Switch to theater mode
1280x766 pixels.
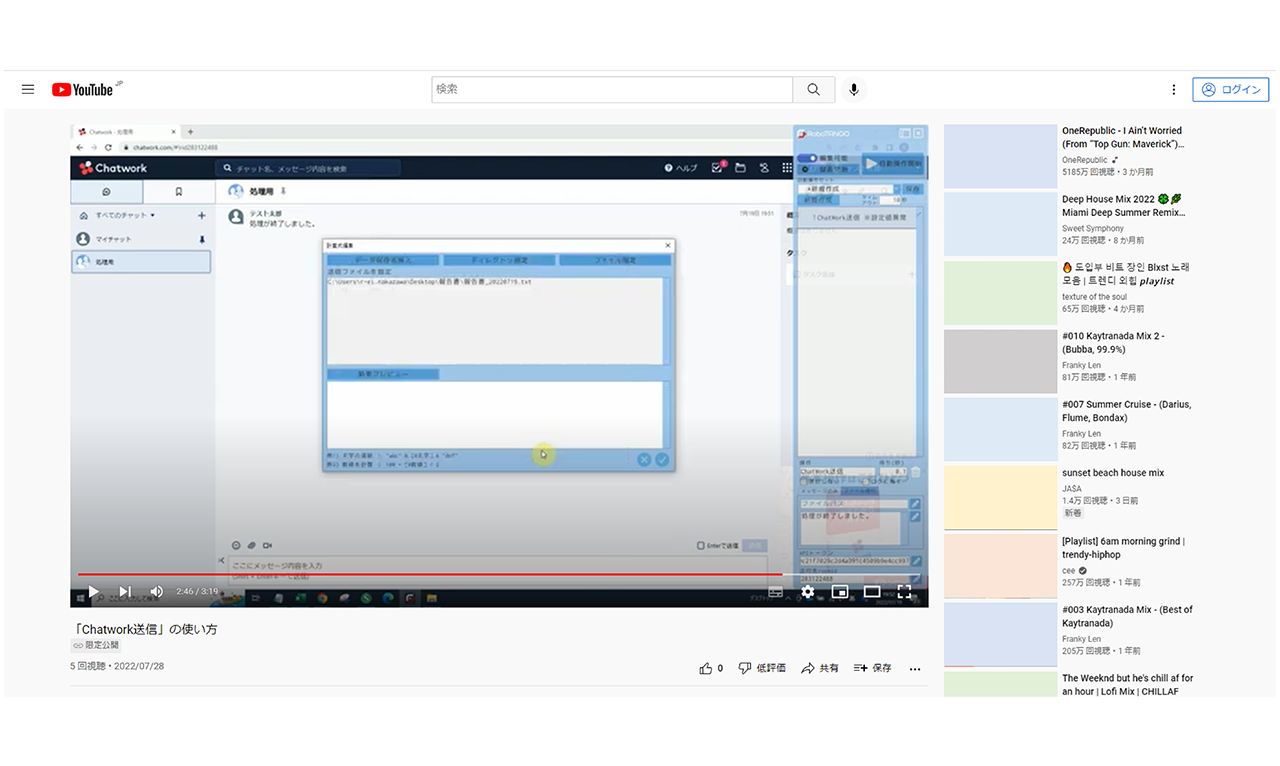872,592
